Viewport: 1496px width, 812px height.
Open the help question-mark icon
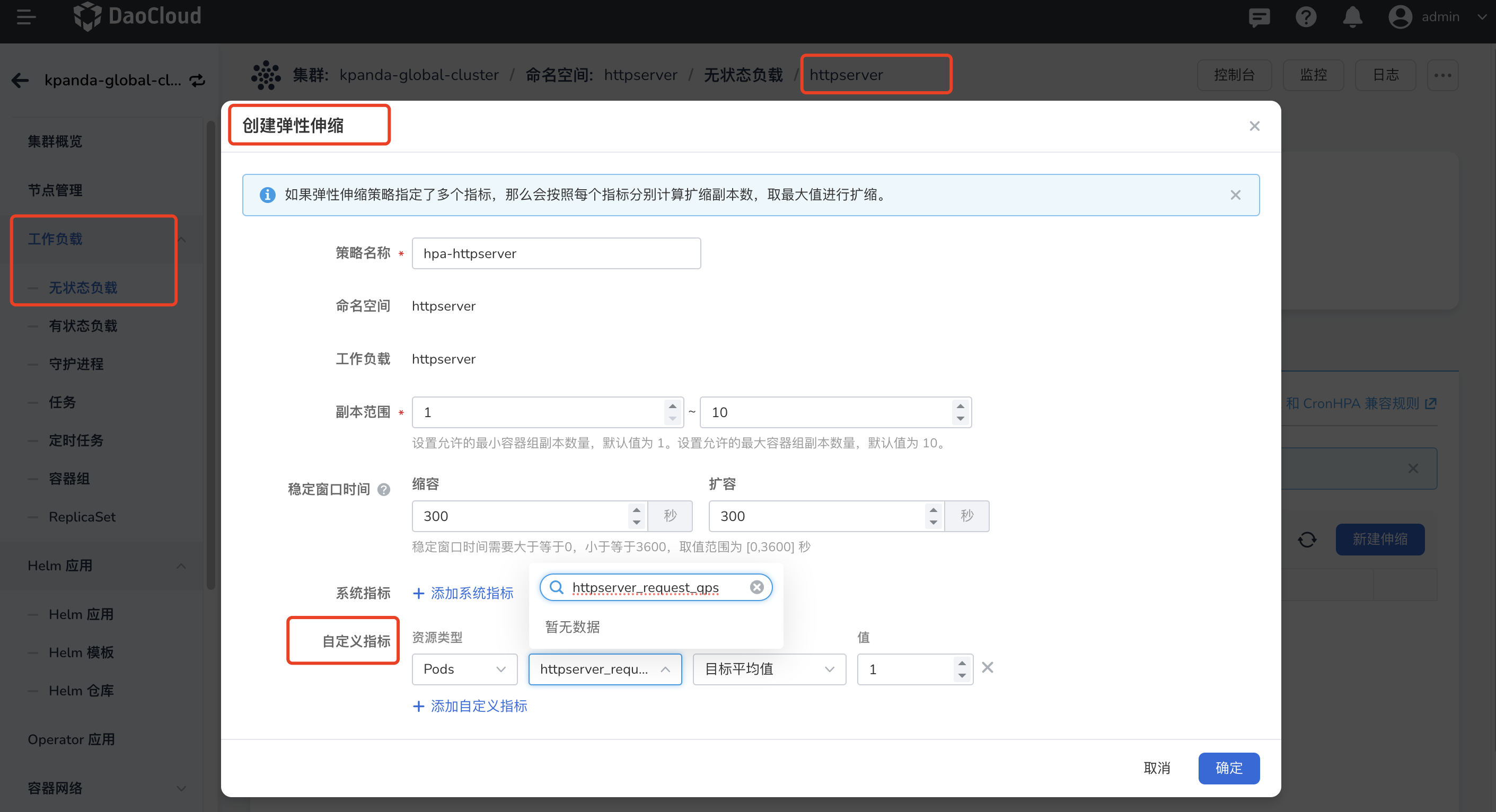coord(1306,17)
